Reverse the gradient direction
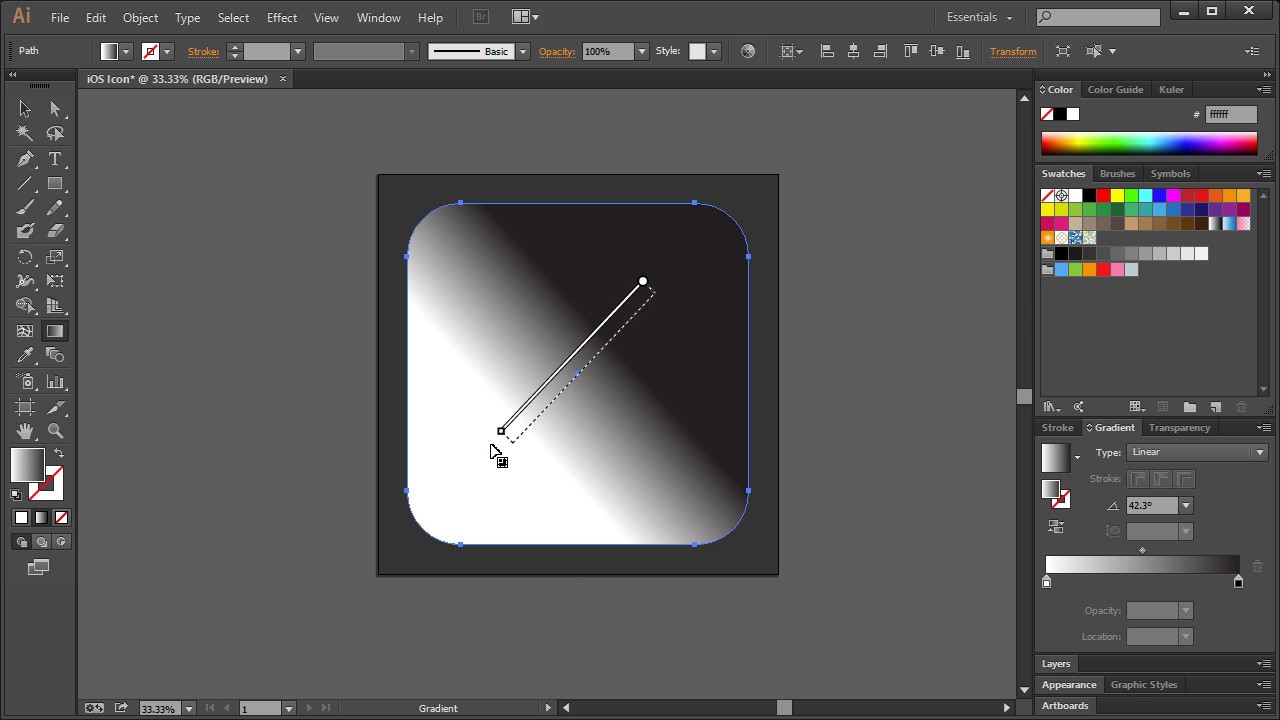Viewport: 1280px width, 720px height. pos(1056,527)
